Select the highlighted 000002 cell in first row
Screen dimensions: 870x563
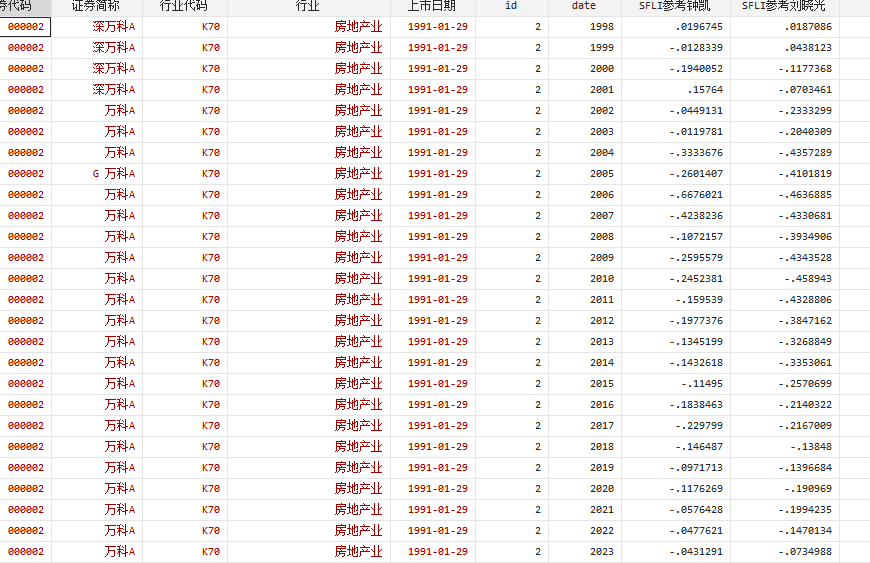26,27
